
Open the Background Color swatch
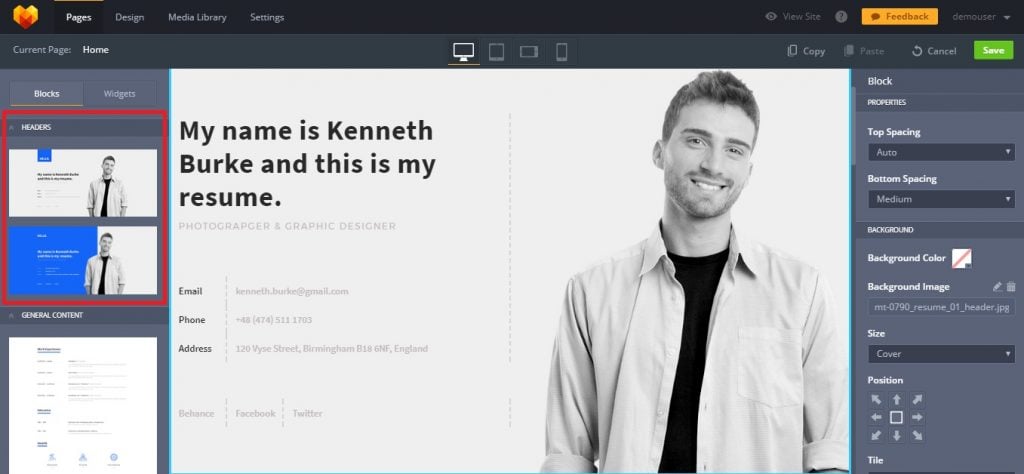point(962,258)
